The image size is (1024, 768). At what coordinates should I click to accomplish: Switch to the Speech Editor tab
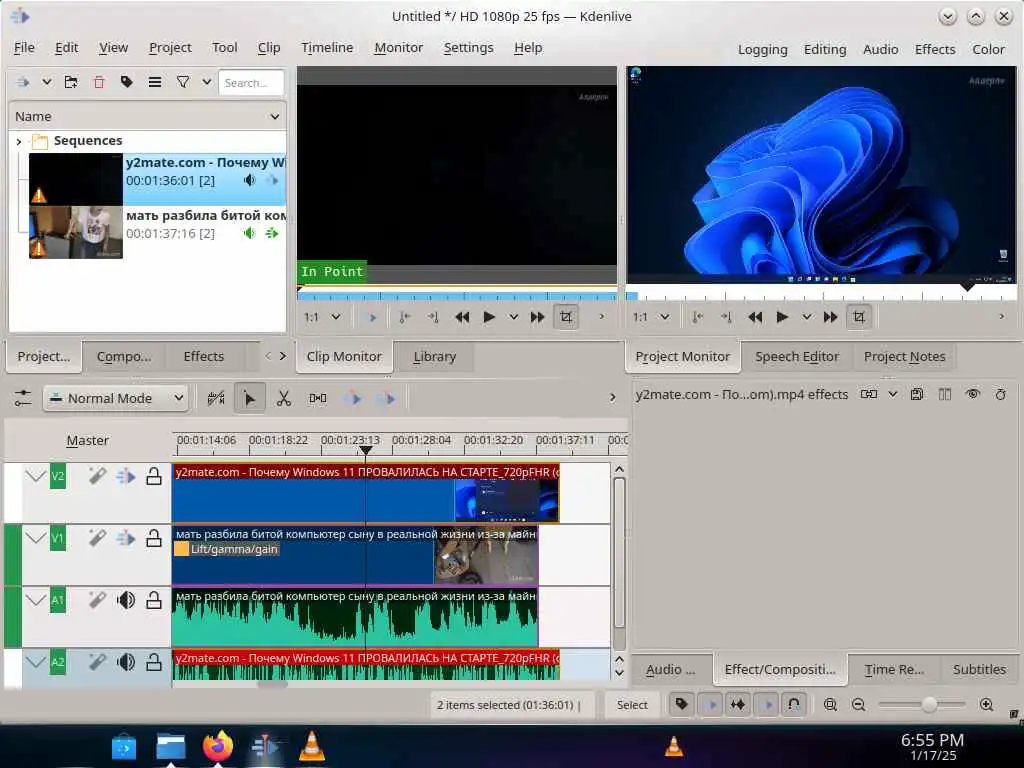pyautogui.click(x=797, y=357)
